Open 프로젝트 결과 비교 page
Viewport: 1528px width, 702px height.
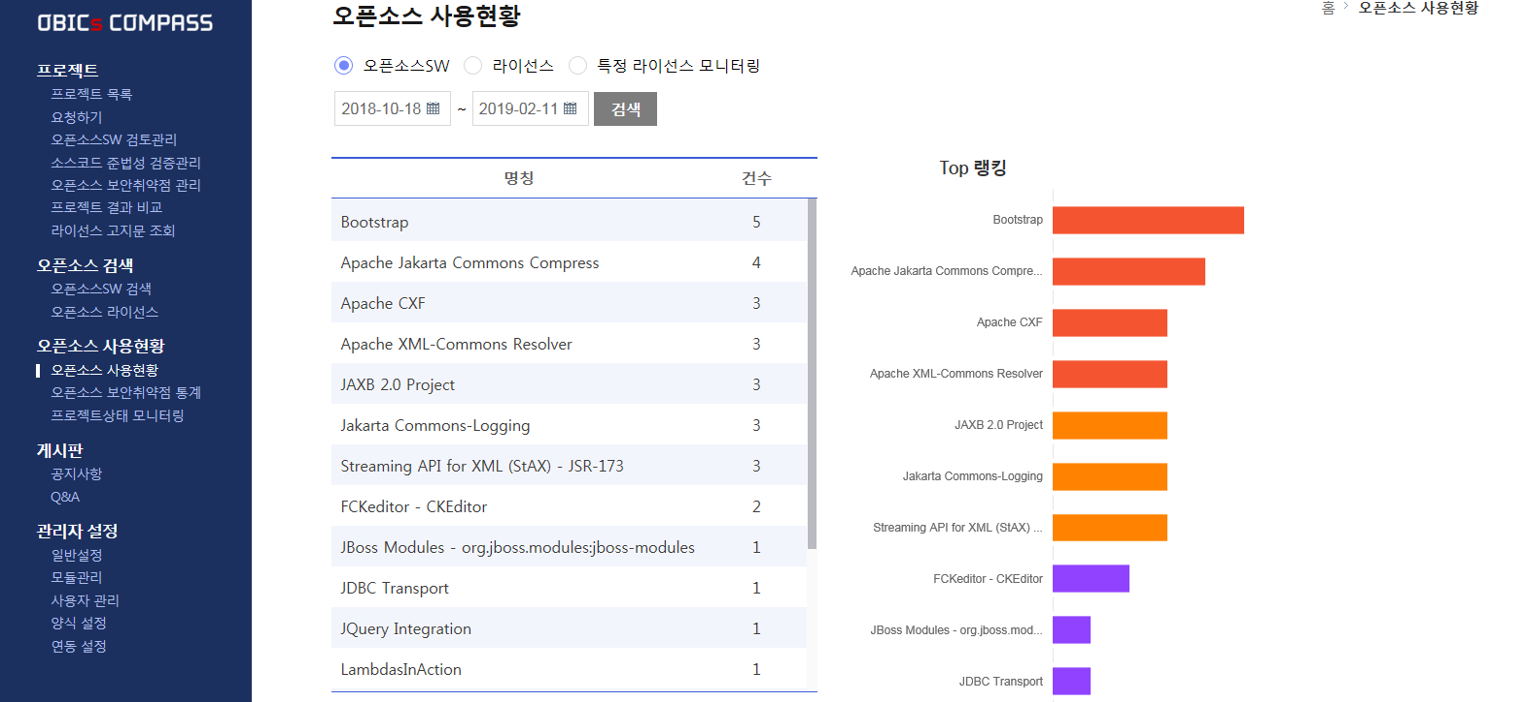pos(107,208)
